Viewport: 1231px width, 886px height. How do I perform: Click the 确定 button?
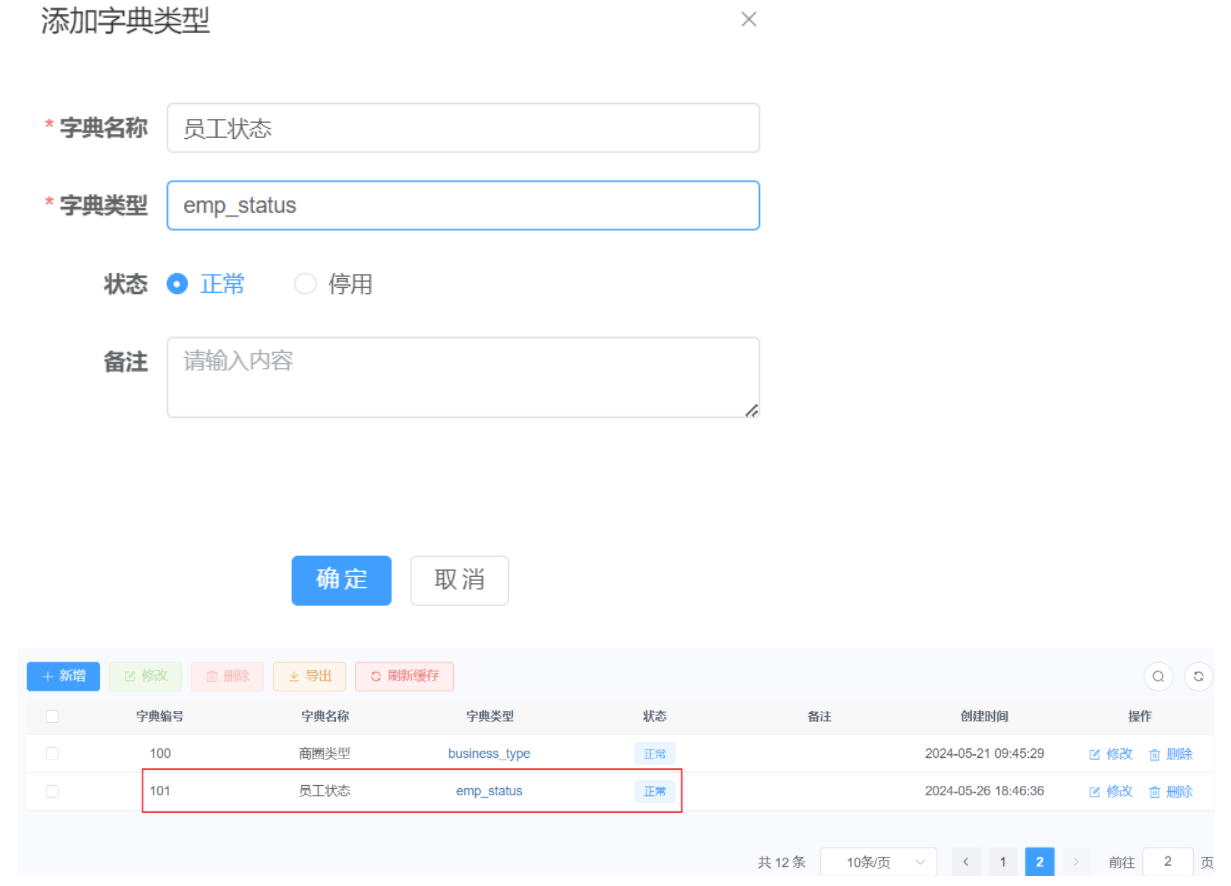click(x=341, y=580)
